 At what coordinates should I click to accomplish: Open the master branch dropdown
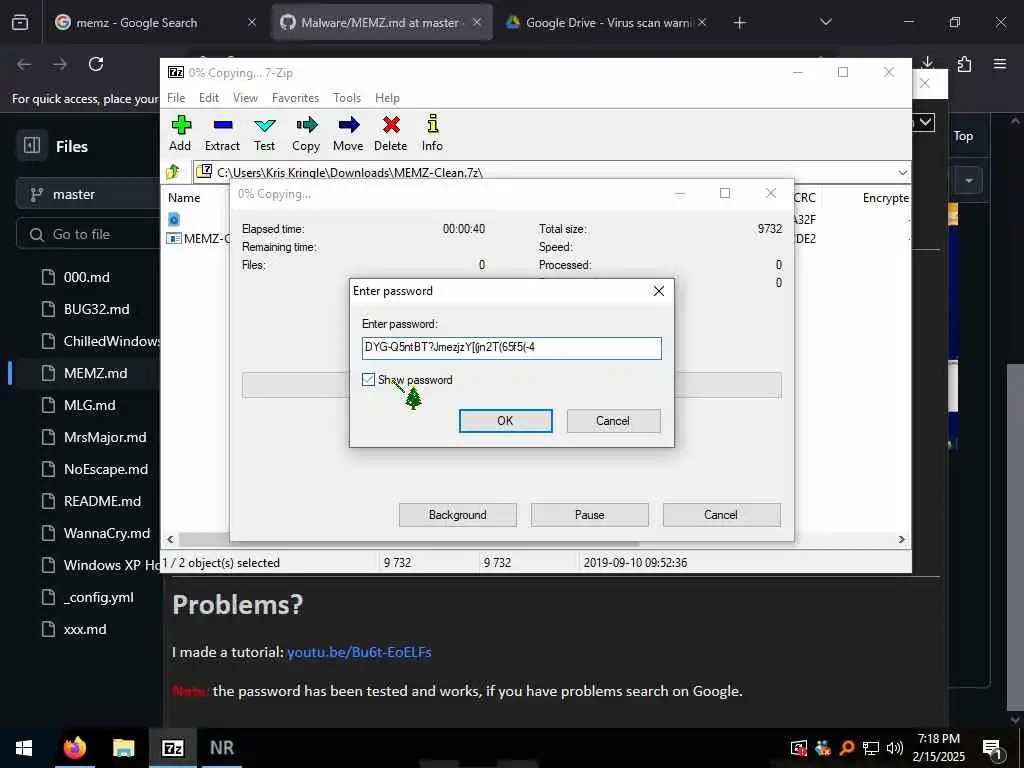click(88, 195)
